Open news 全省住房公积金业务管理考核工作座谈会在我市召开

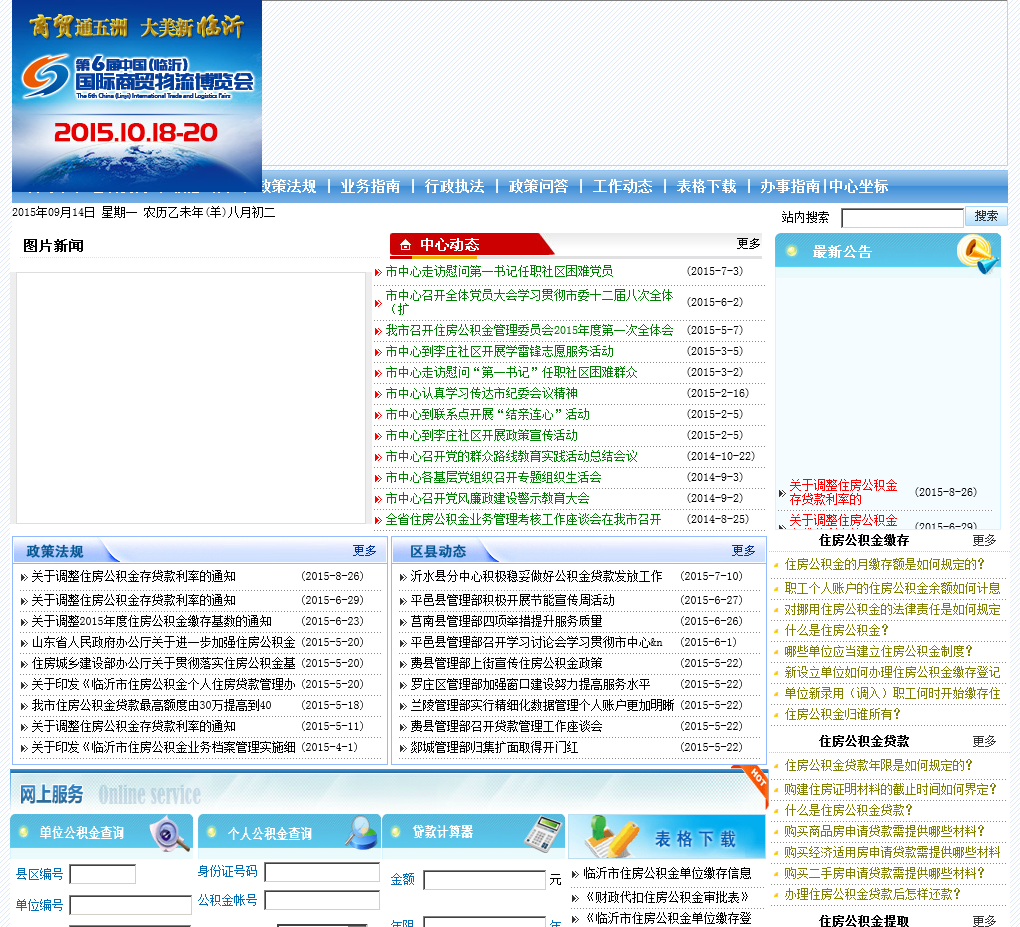pyautogui.click(x=523, y=519)
